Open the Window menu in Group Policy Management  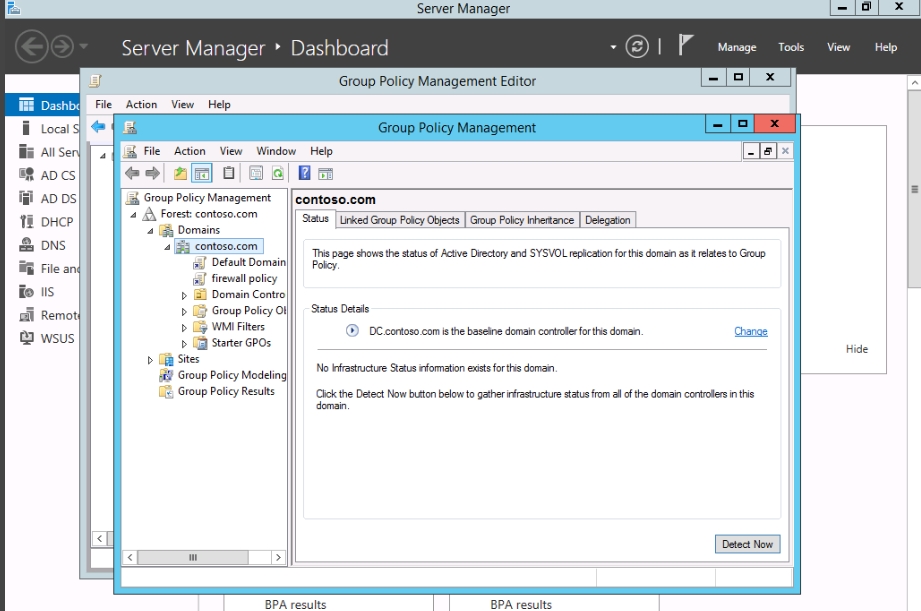(x=276, y=151)
